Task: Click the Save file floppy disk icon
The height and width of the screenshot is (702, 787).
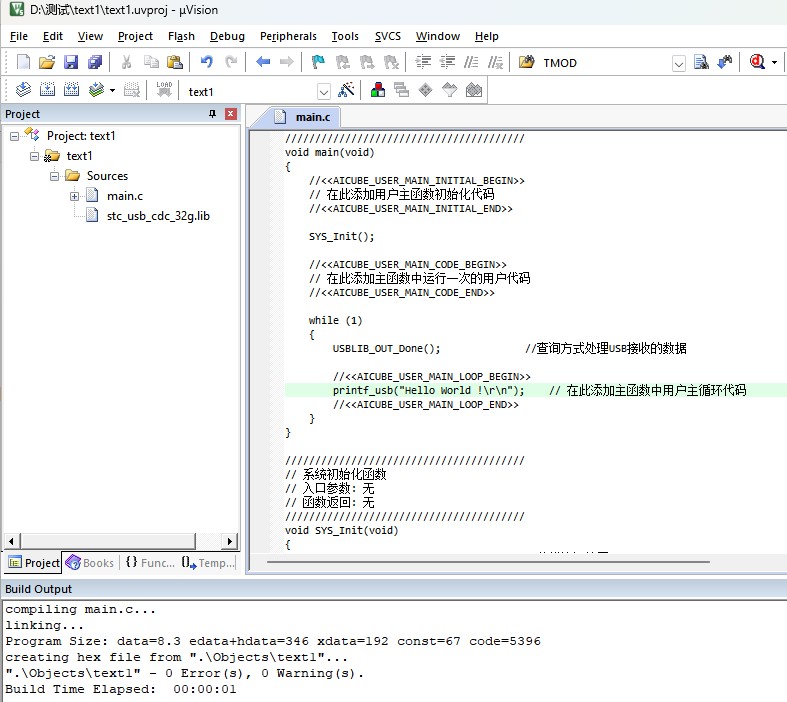Action: pyautogui.click(x=71, y=62)
